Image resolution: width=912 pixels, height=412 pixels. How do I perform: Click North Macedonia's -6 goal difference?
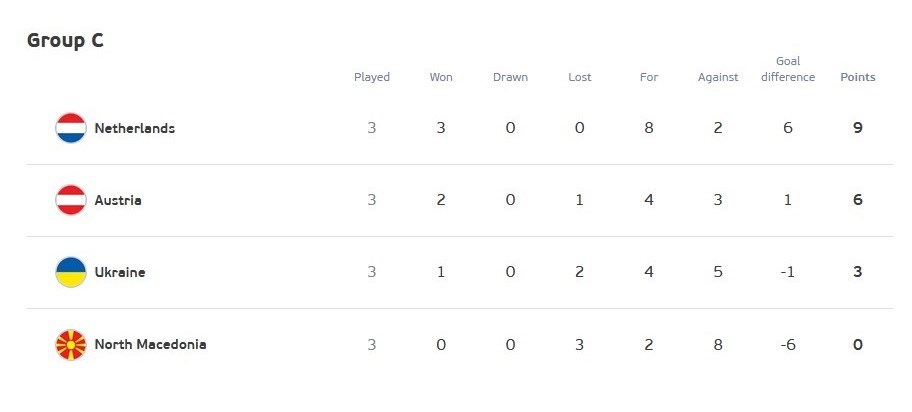click(x=788, y=345)
